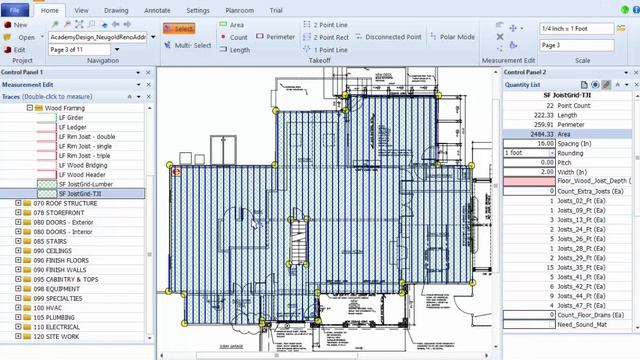Click the zoom to fit extents icon
The width and height of the screenshot is (640, 360).
(79, 24)
